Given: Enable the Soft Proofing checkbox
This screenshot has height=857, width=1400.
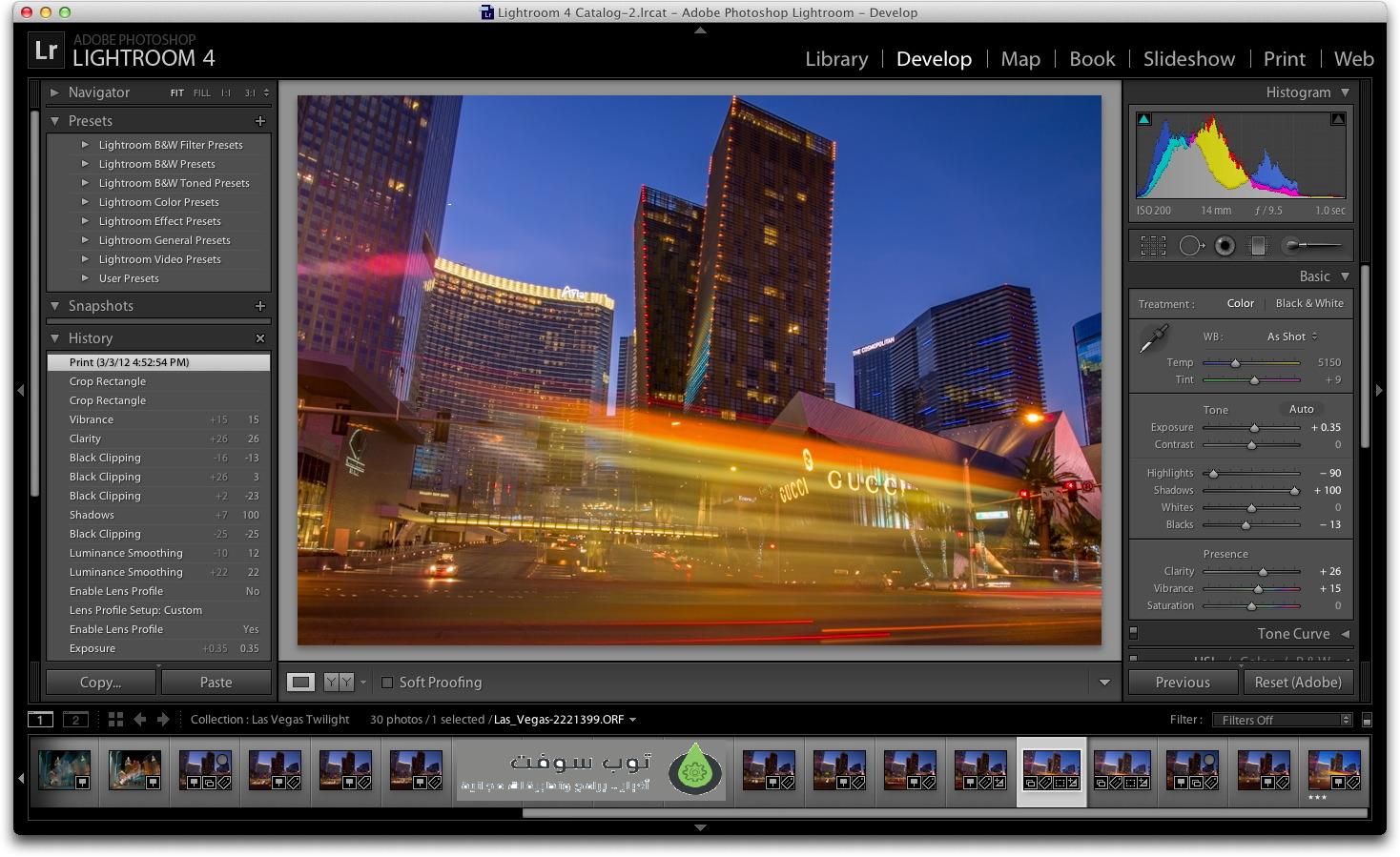Looking at the screenshot, I should [387, 683].
